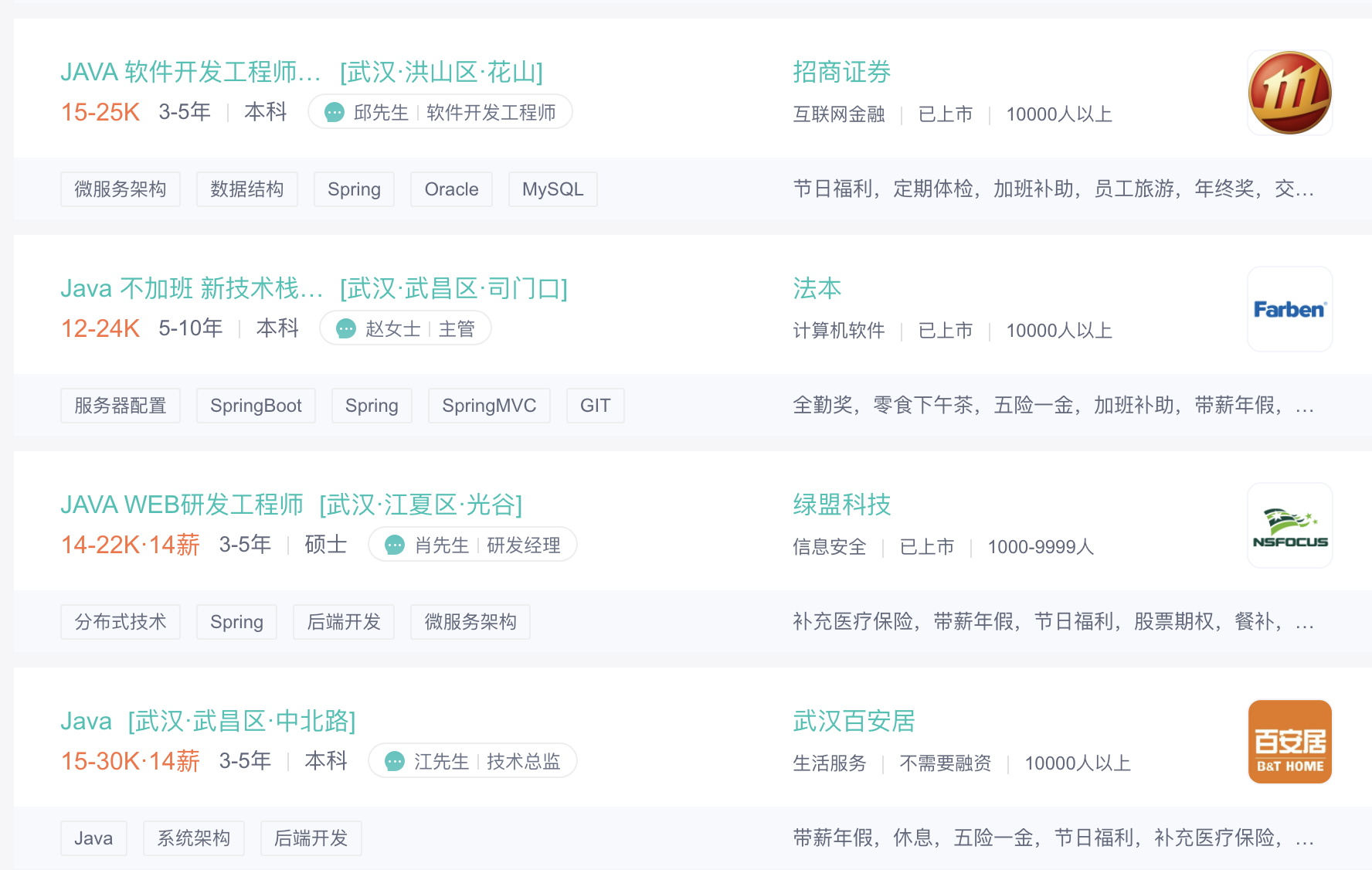Click the chat icon beside 邱先生
Viewport: 1372px width, 870px height.
(335, 113)
